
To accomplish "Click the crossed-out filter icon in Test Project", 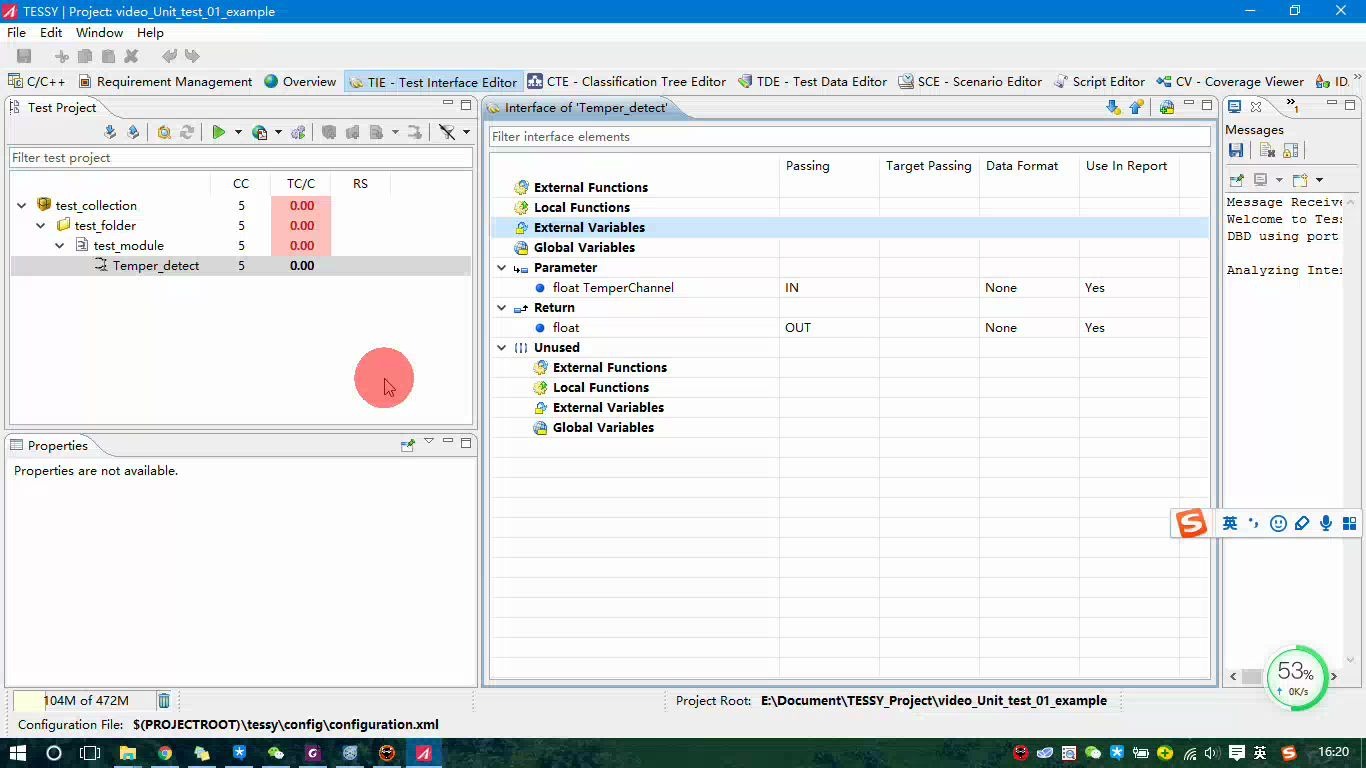I will coord(447,132).
